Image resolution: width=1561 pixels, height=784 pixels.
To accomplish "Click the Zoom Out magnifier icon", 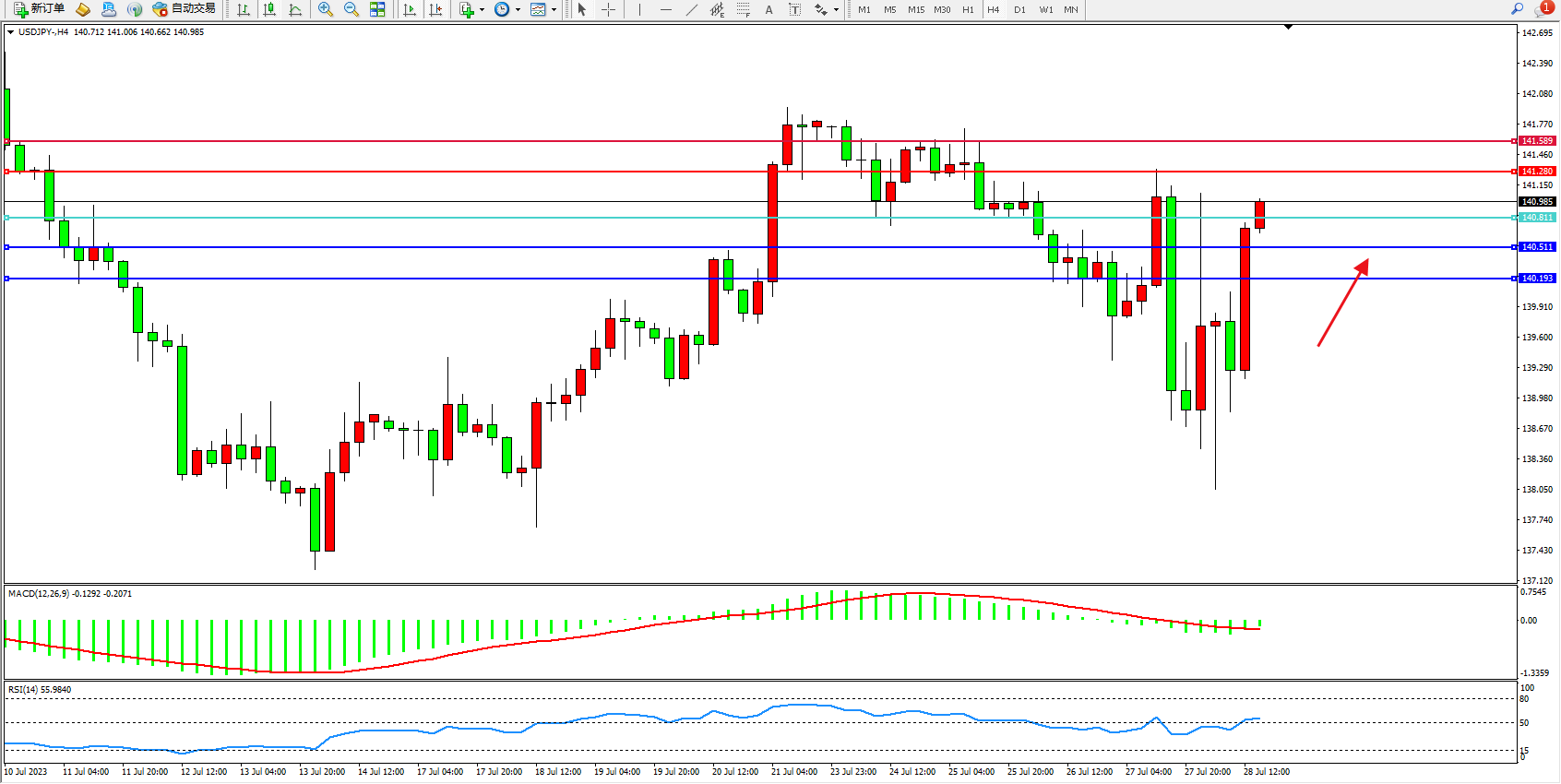I will [x=351, y=9].
